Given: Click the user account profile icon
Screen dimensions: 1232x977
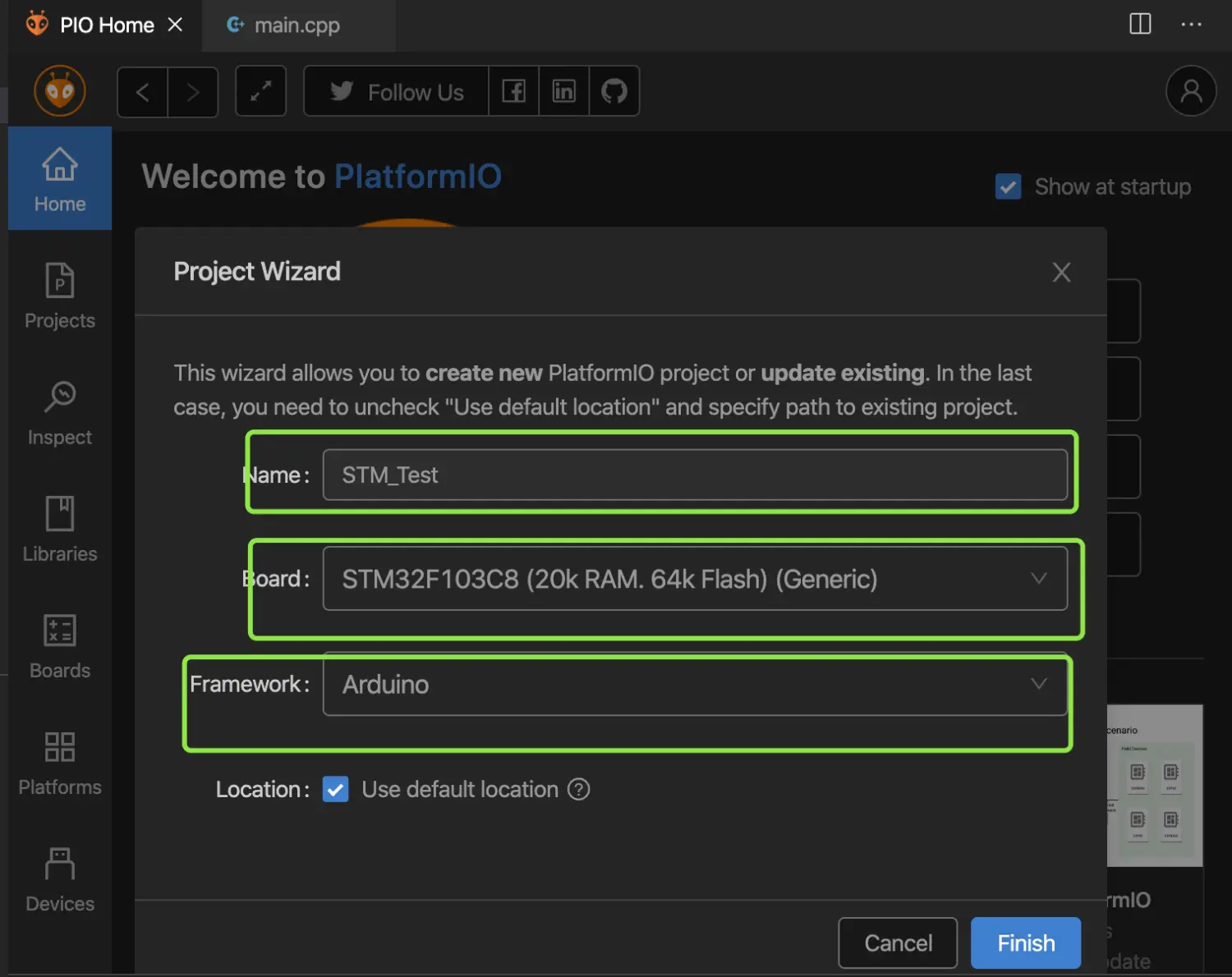Looking at the screenshot, I should pyautogui.click(x=1191, y=91).
